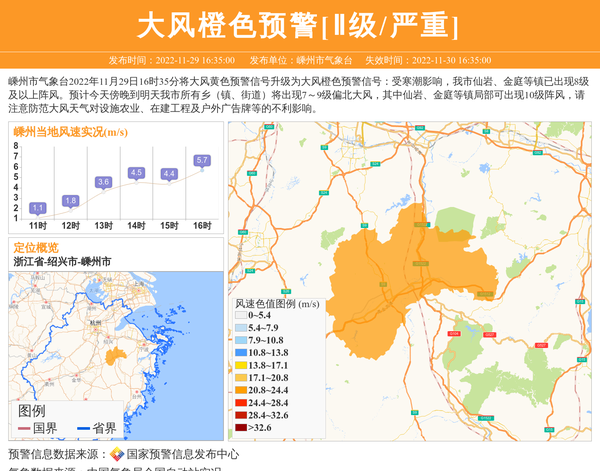The width and height of the screenshot is (600, 471).
Task: Select the 1.1 data label at 11时
Action: pos(38,208)
